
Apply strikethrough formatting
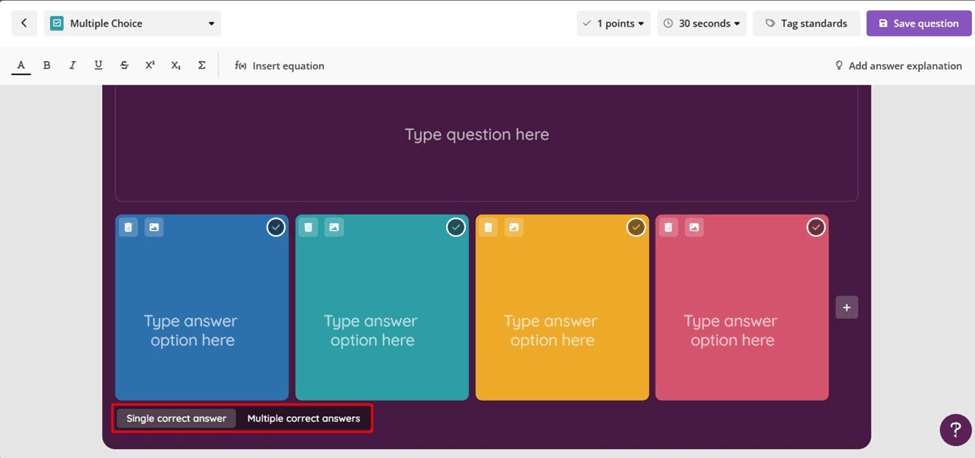coord(124,65)
